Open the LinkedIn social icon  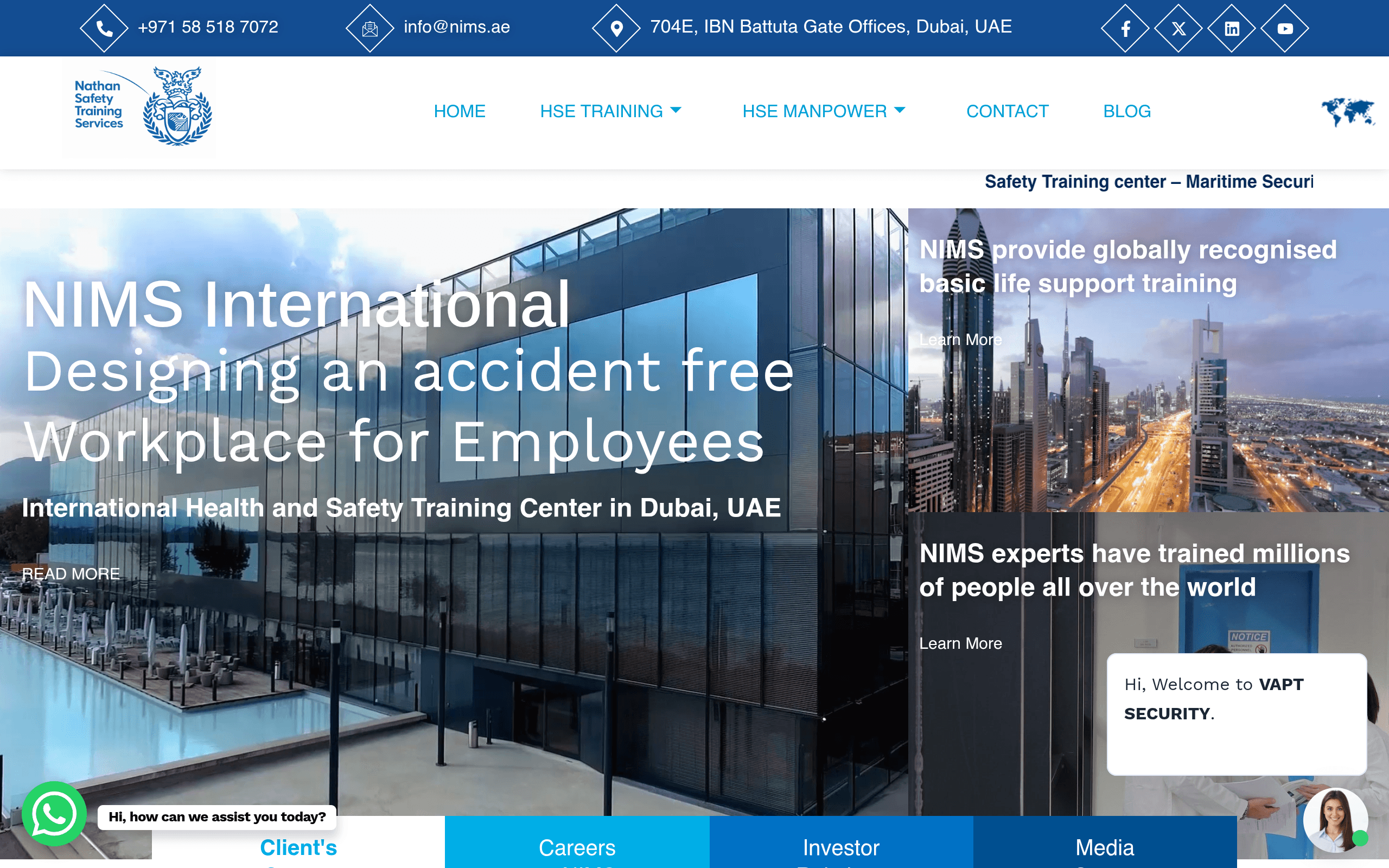(x=1232, y=28)
